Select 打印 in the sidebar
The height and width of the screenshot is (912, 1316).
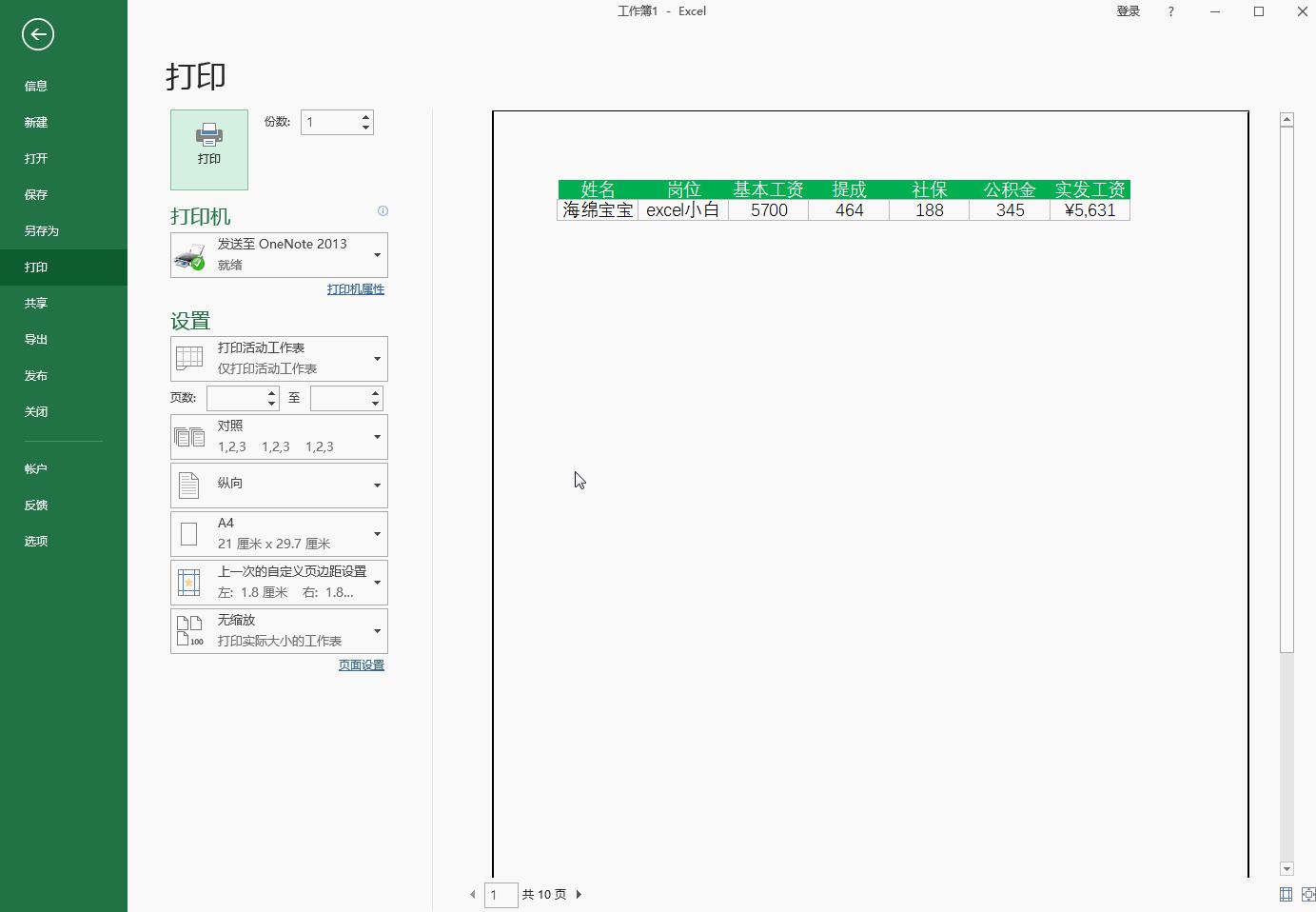pyautogui.click(x=64, y=268)
